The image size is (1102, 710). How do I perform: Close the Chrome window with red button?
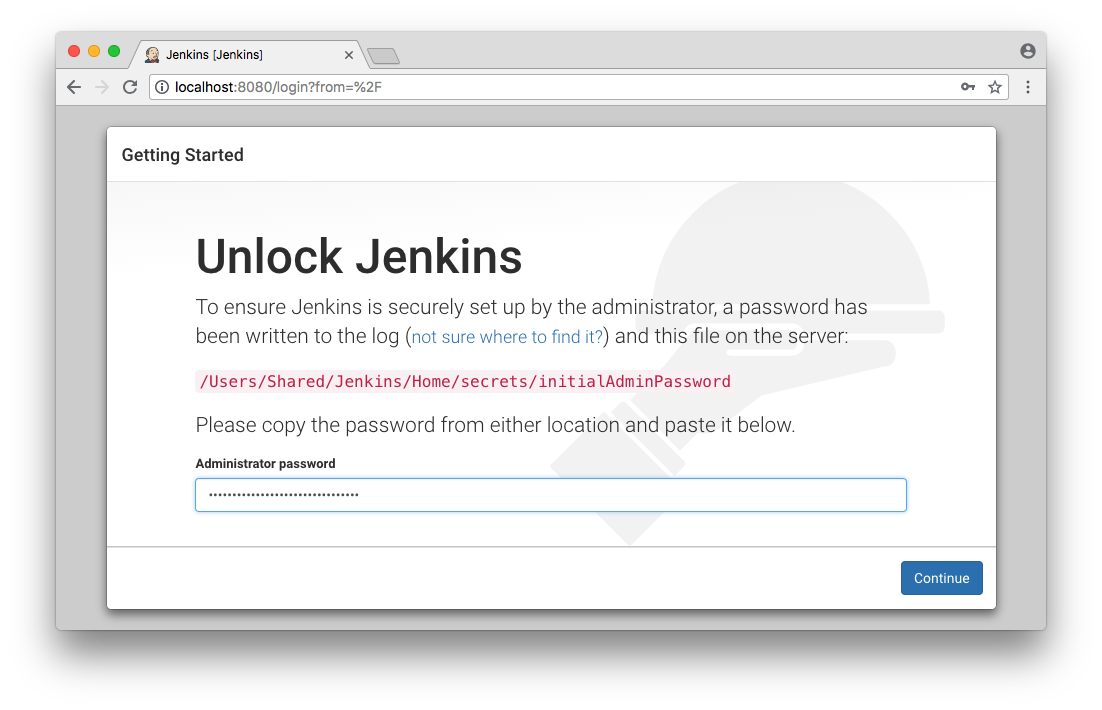coord(74,51)
